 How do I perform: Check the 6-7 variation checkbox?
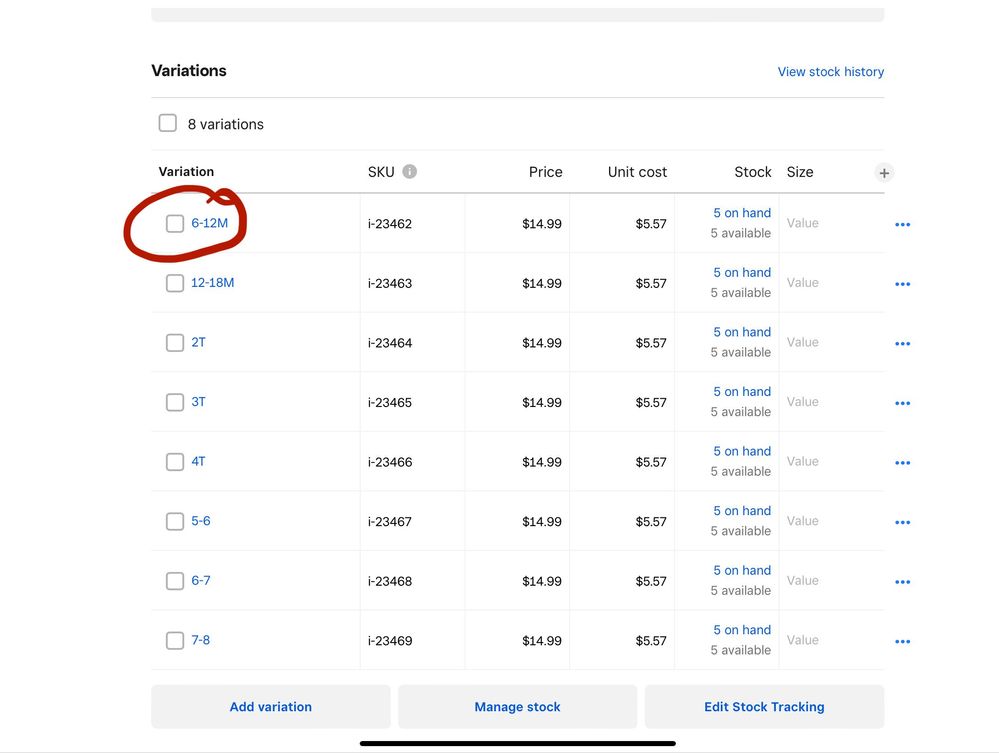click(175, 581)
